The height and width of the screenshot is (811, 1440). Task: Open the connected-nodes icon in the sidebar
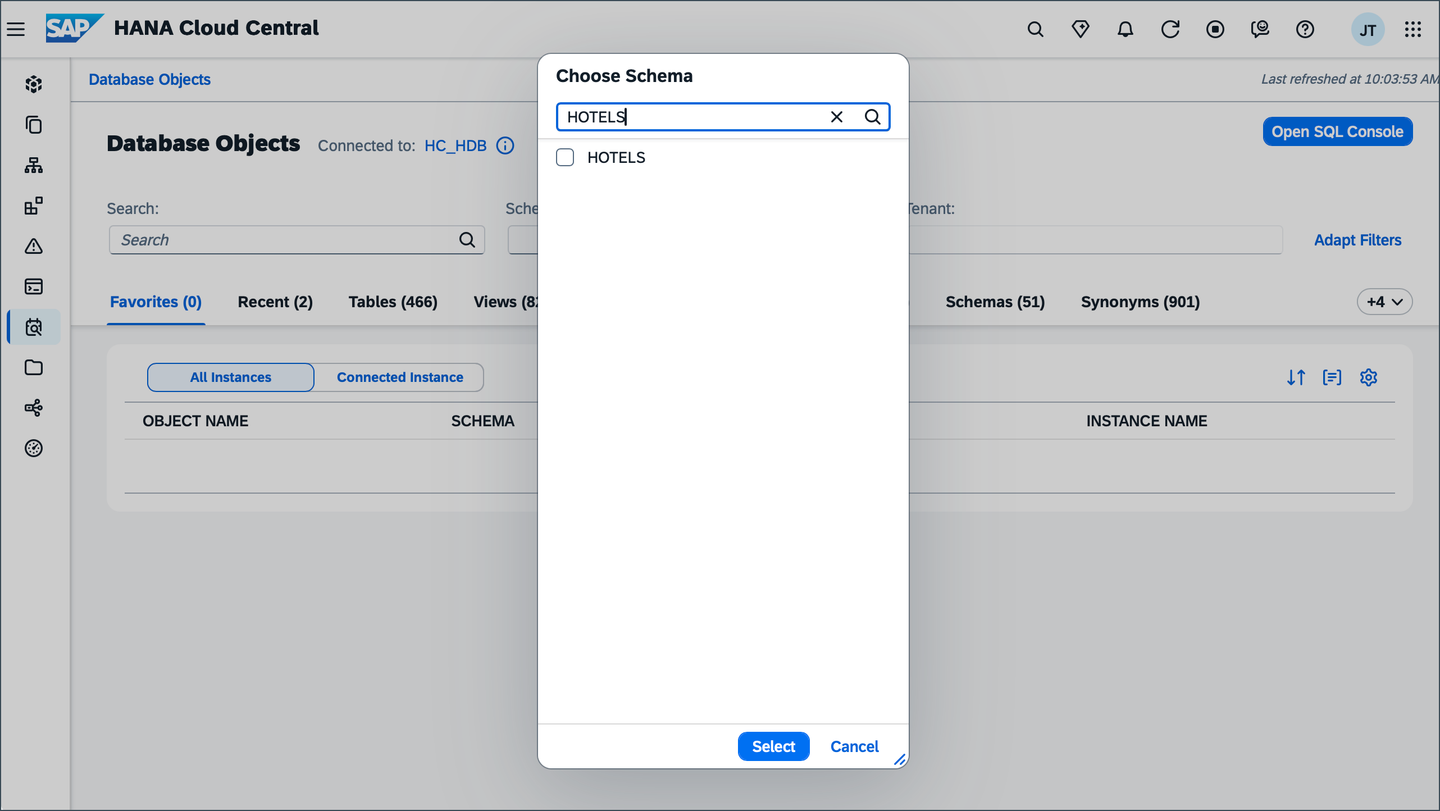coord(34,408)
